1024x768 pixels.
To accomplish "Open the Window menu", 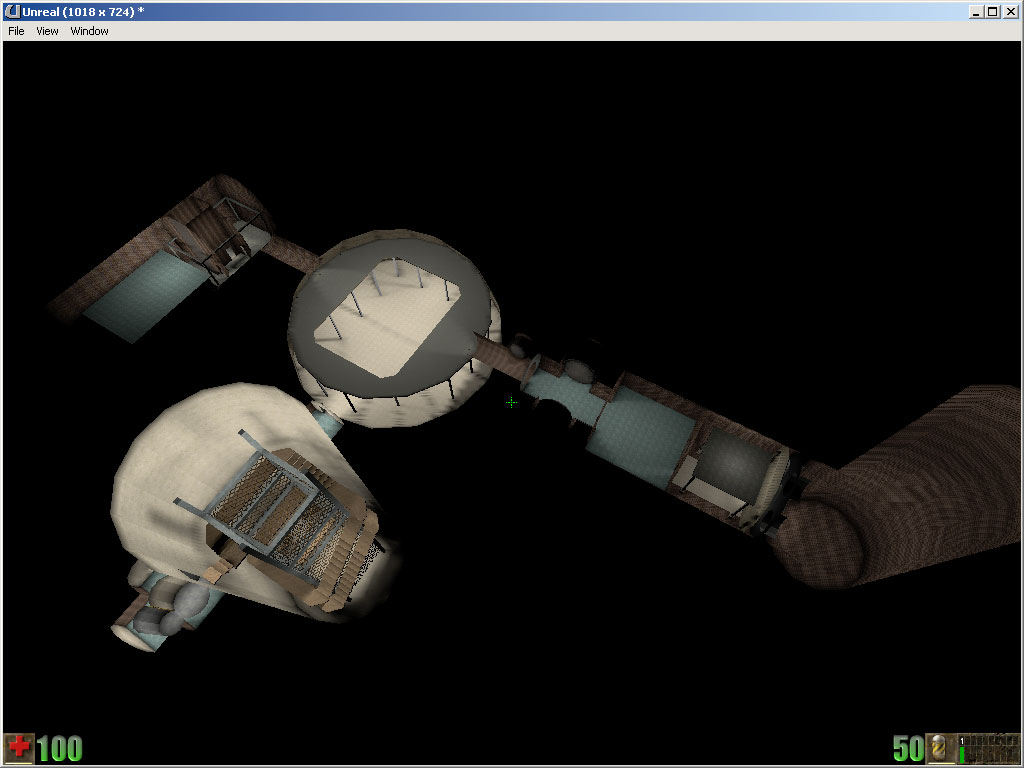I will (x=89, y=31).
